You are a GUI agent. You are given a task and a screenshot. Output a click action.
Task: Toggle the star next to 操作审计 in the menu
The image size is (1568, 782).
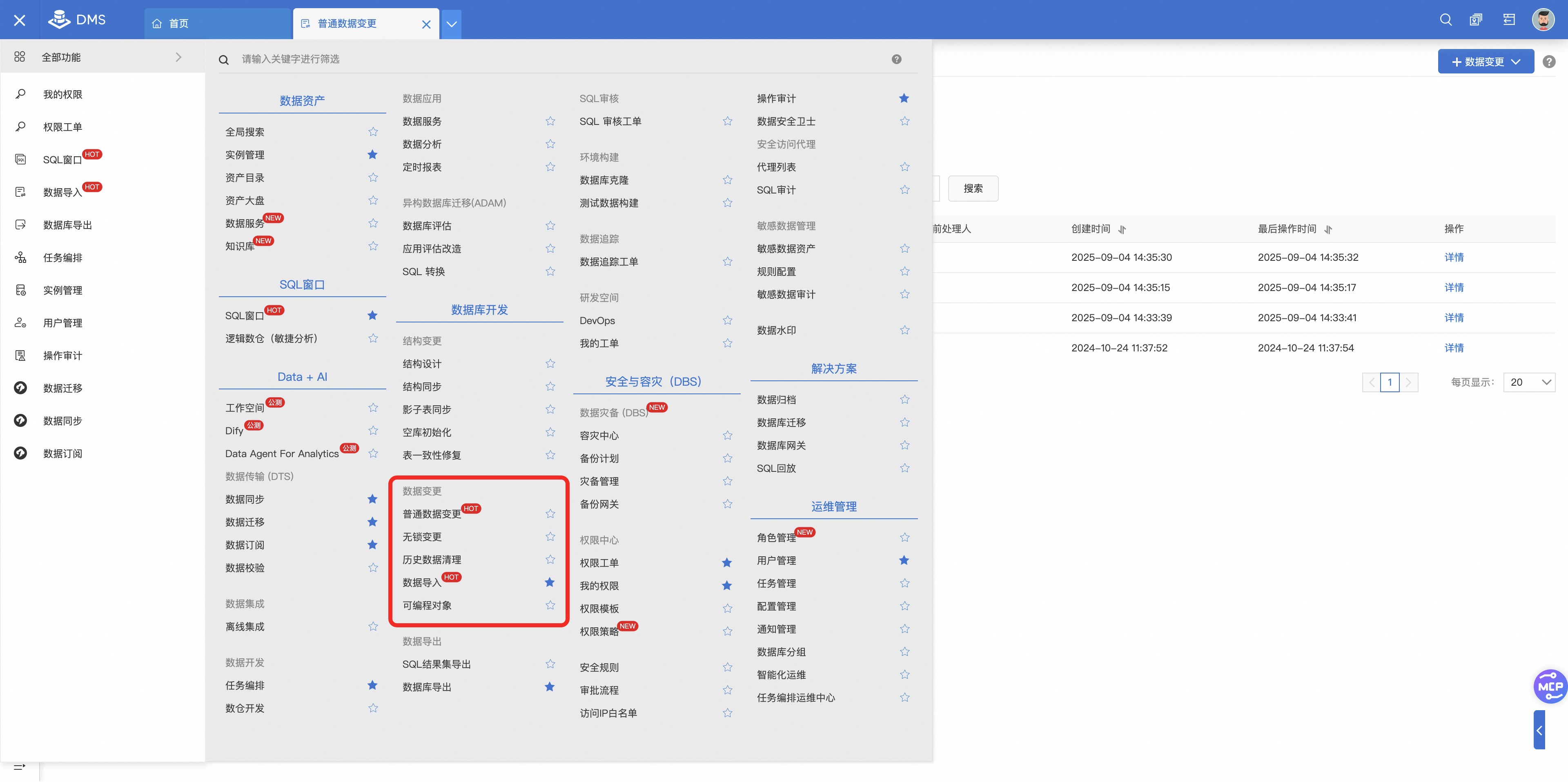pyautogui.click(x=904, y=99)
